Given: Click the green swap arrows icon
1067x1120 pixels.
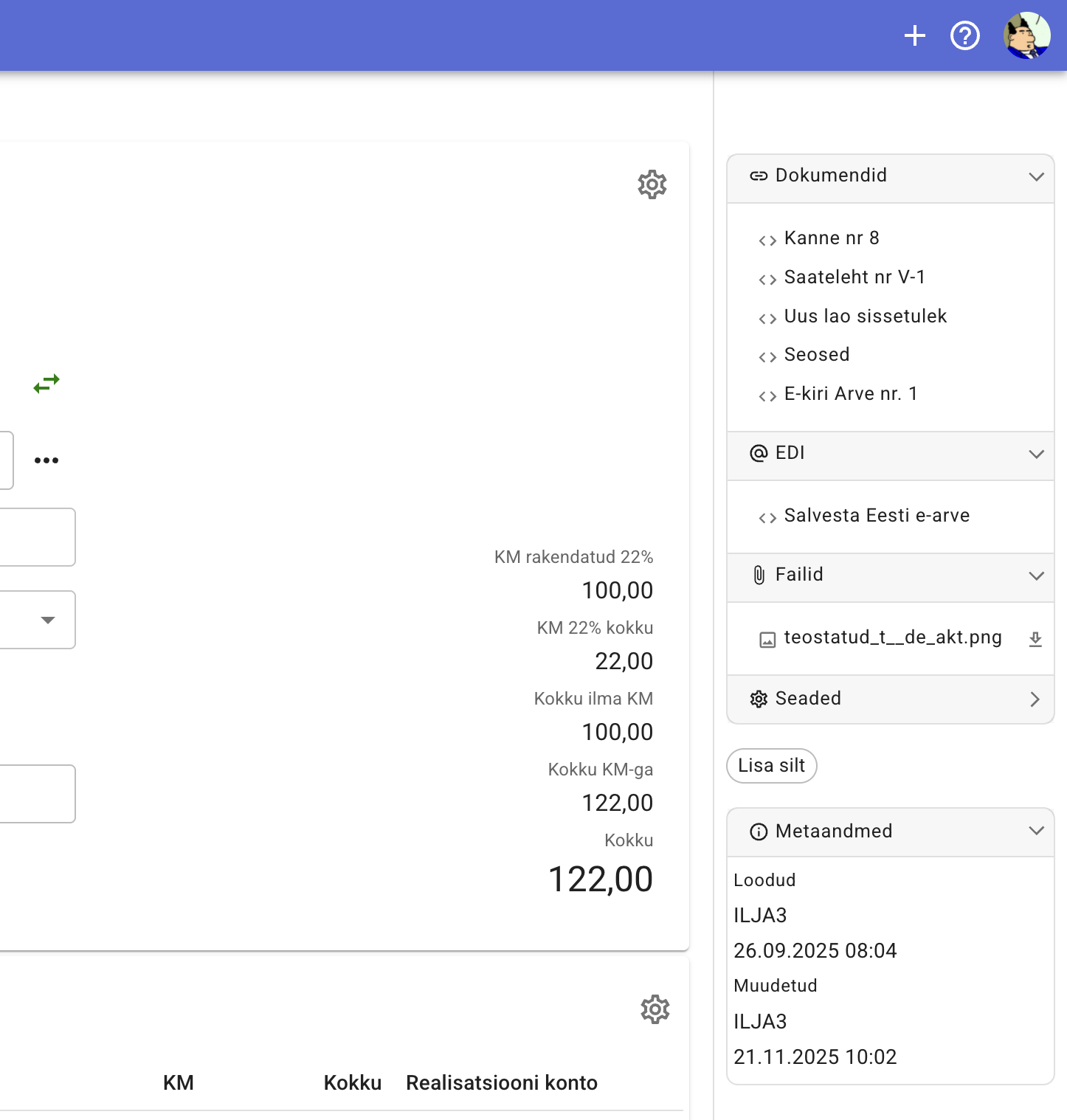Looking at the screenshot, I should tap(46, 384).
